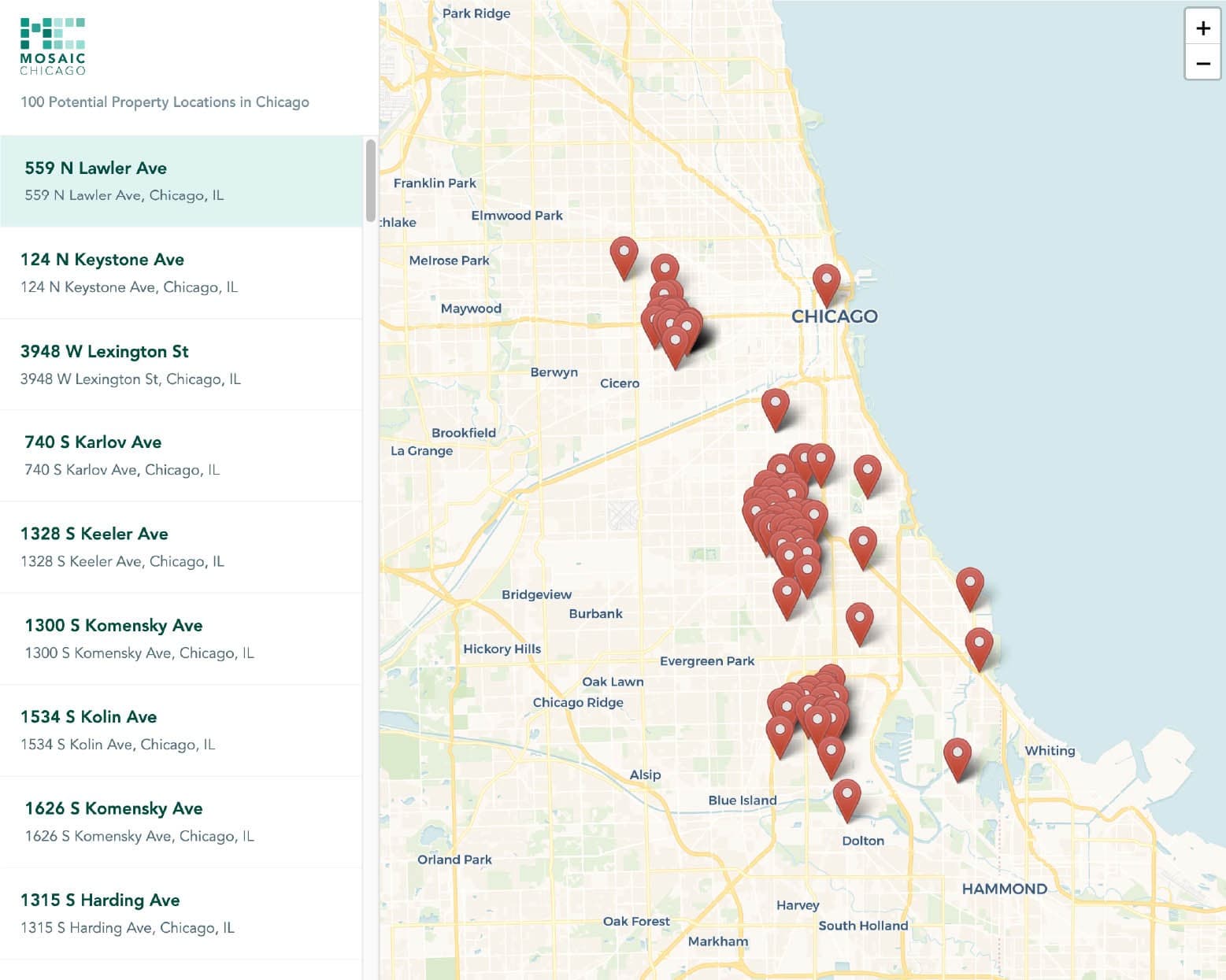Open the 740 S Karlov Ave entry
The image size is (1226, 980).
[181, 456]
